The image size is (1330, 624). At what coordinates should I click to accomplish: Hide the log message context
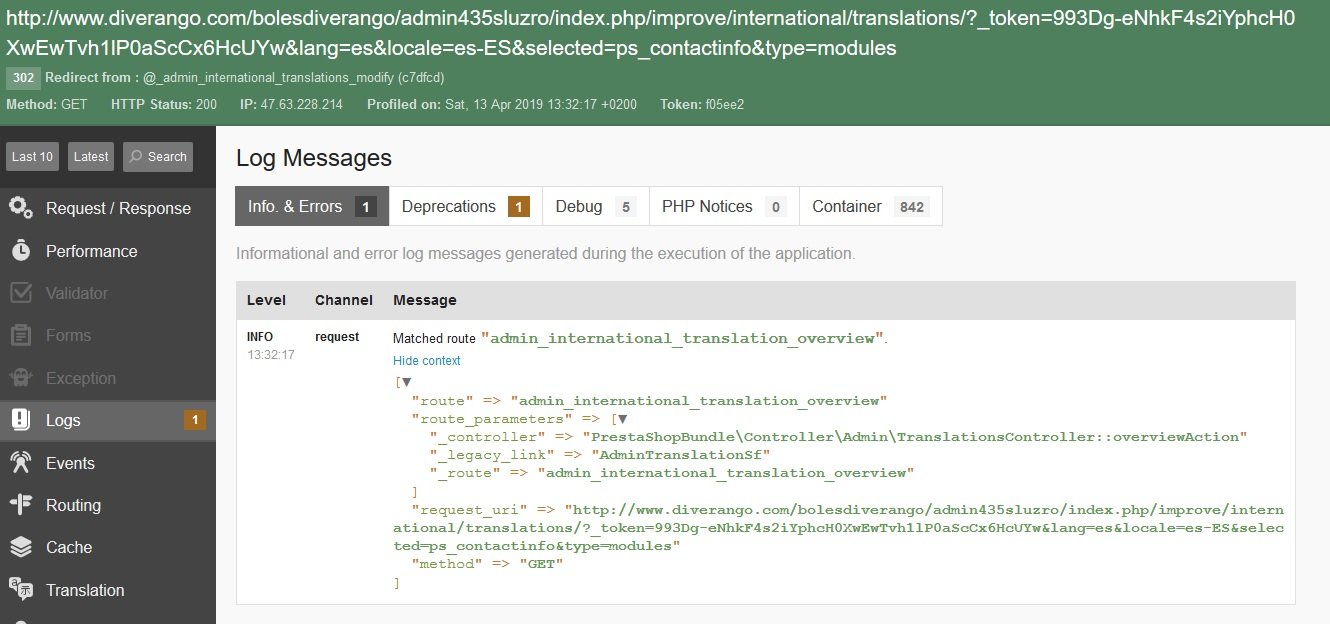[427, 360]
